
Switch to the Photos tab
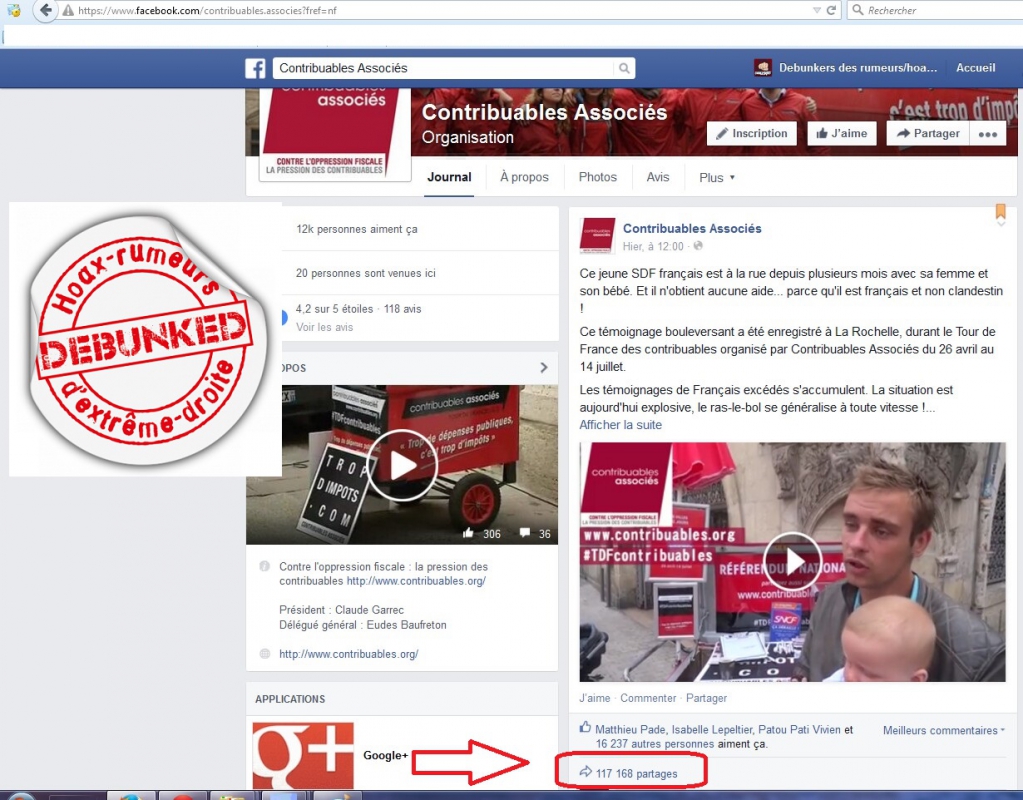pos(598,177)
